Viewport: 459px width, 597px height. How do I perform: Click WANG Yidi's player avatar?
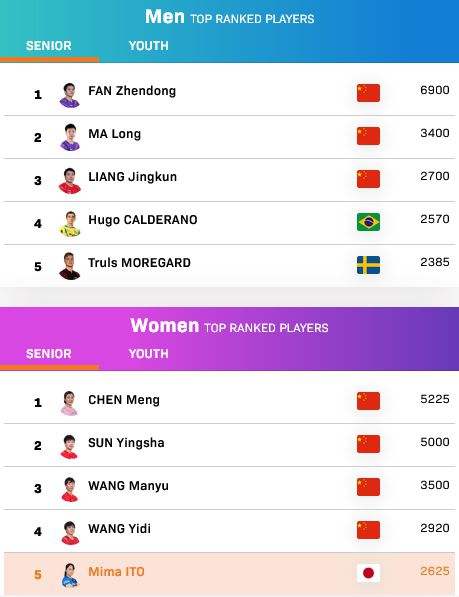[x=70, y=532]
